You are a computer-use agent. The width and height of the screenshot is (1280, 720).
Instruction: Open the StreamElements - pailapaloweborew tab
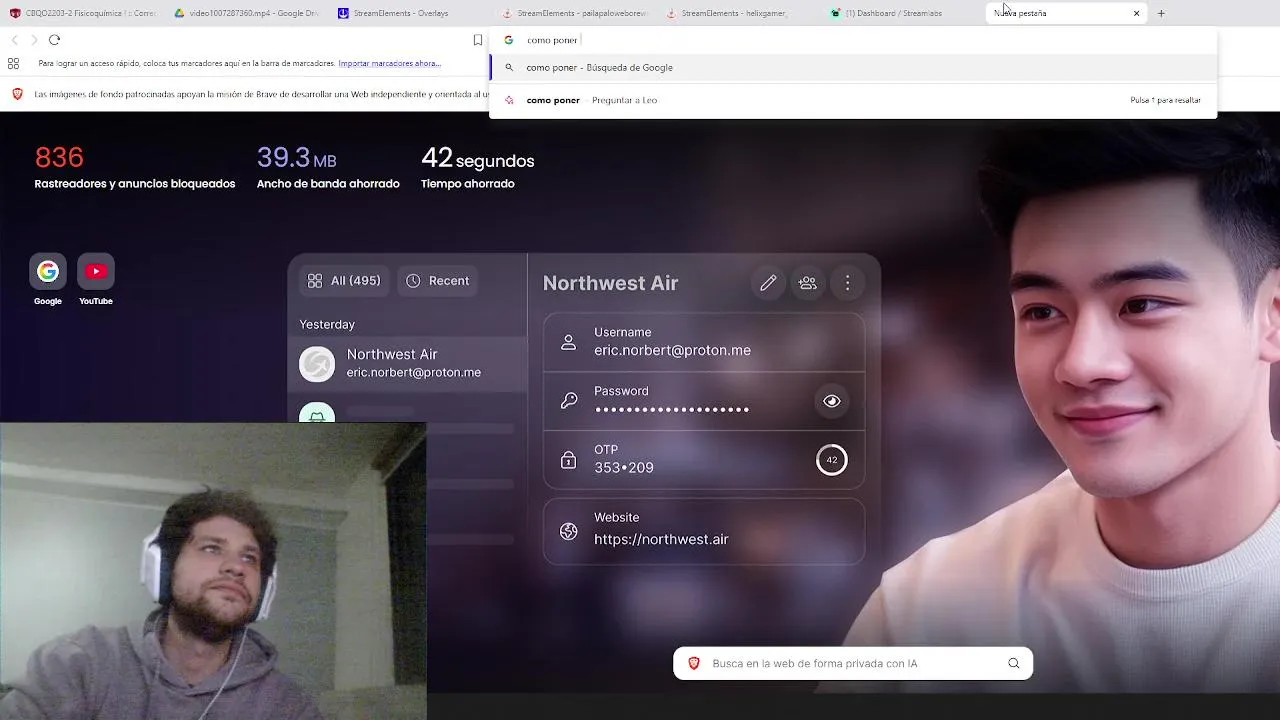pos(574,13)
